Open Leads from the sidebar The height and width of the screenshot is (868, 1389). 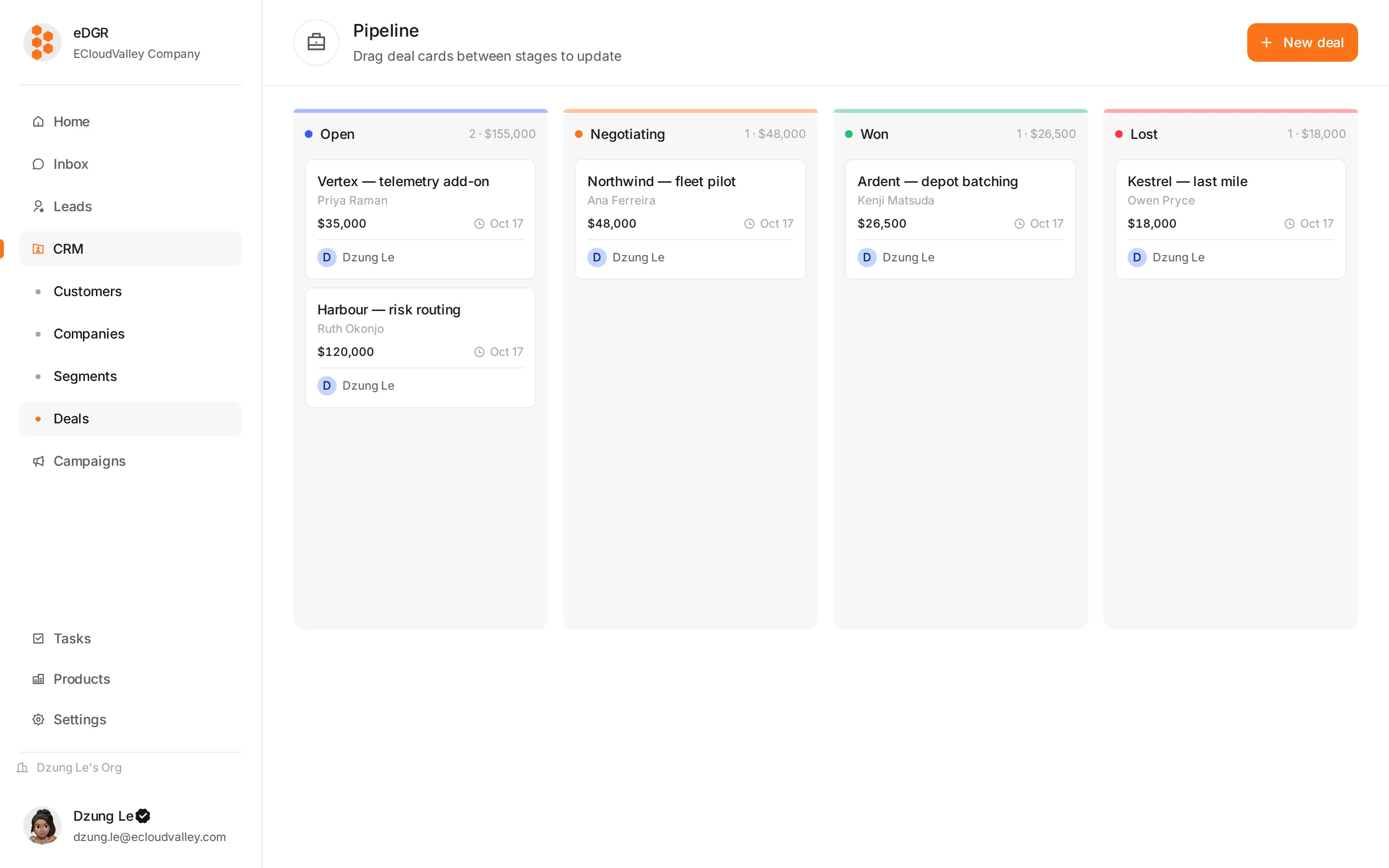(x=130, y=207)
